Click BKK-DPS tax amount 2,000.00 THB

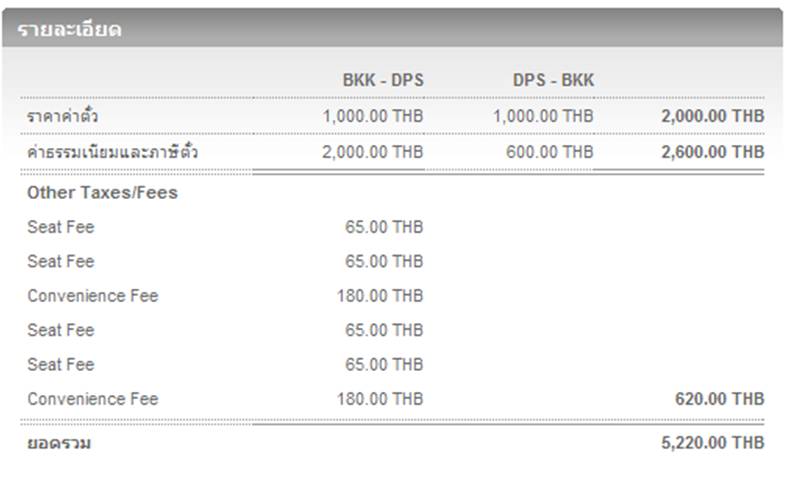(373, 152)
